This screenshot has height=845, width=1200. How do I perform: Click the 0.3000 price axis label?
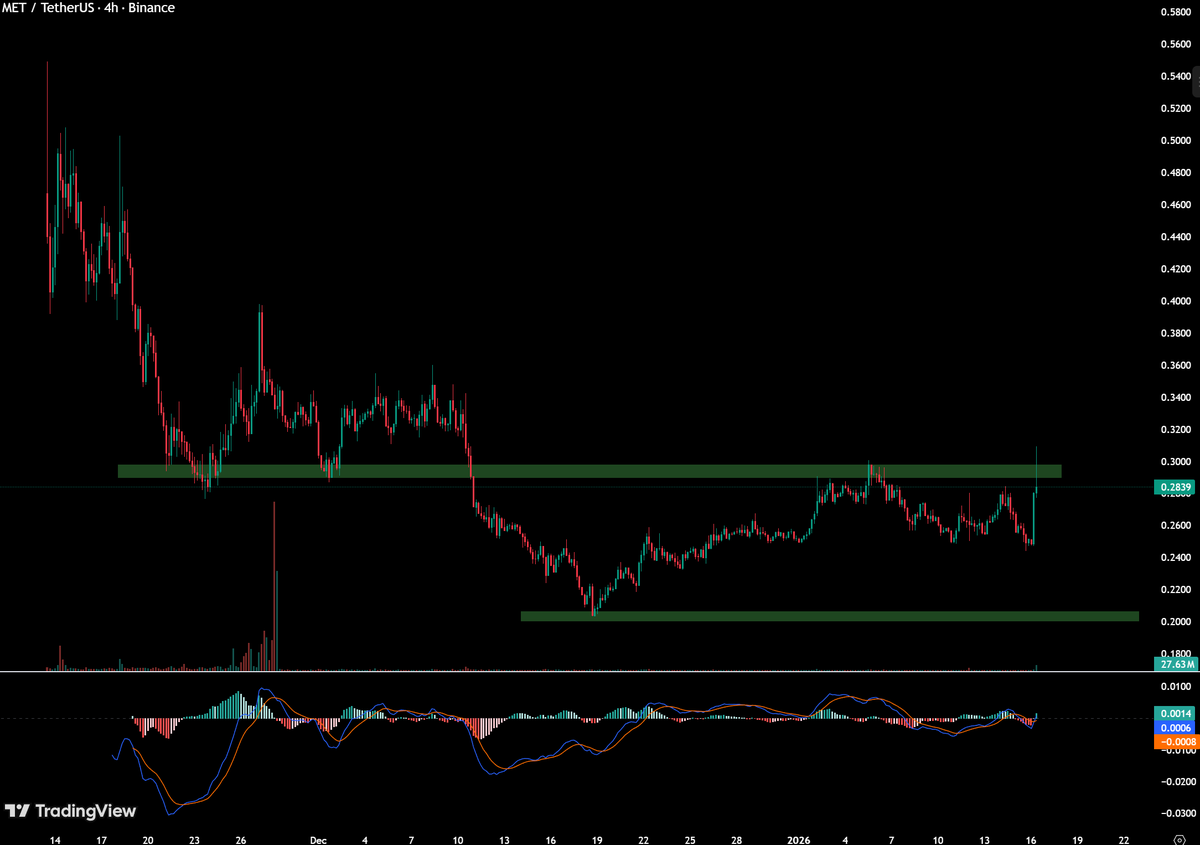click(1174, 462)
